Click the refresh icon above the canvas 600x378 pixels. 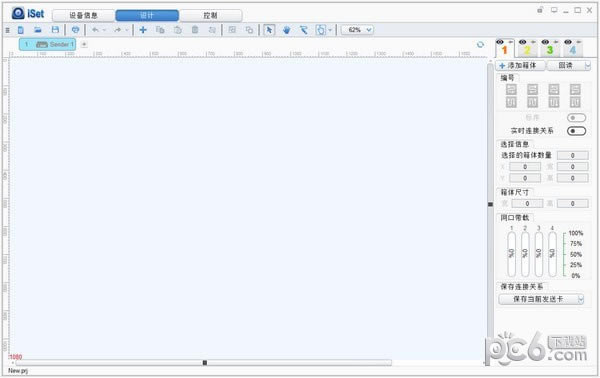tap(480, 44)
